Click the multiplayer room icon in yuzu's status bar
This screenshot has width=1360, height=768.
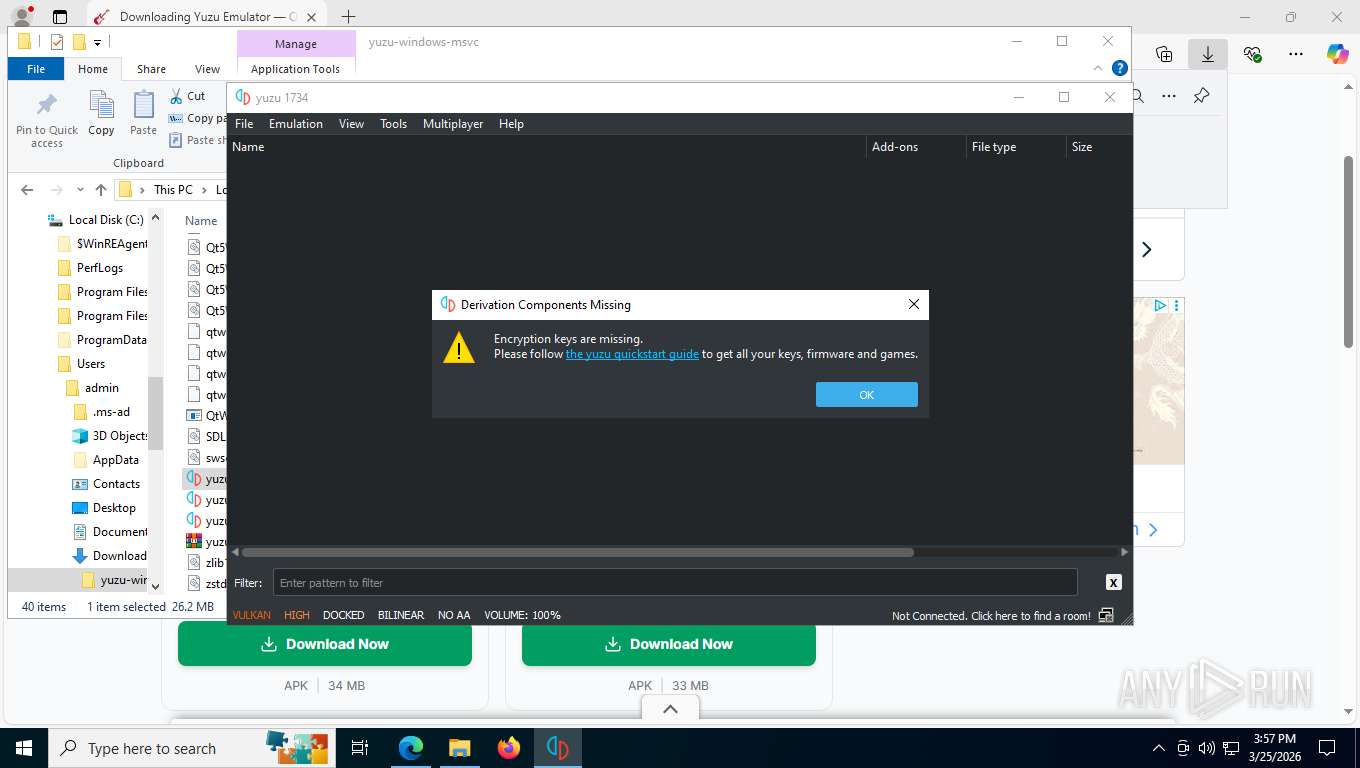[x=1106, y=615]
